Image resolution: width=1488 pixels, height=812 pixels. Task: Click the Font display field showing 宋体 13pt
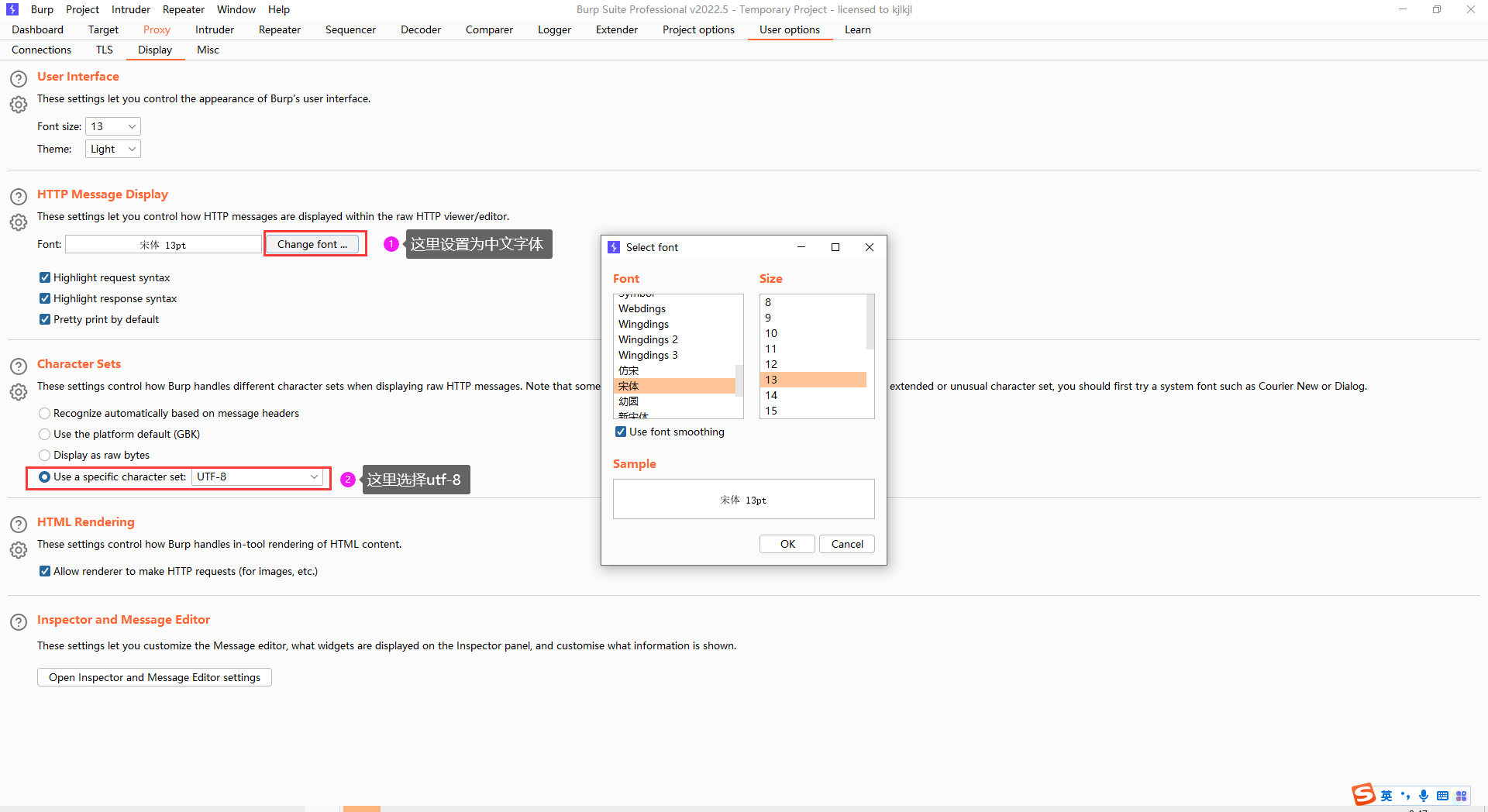click(x=164, y=245)
